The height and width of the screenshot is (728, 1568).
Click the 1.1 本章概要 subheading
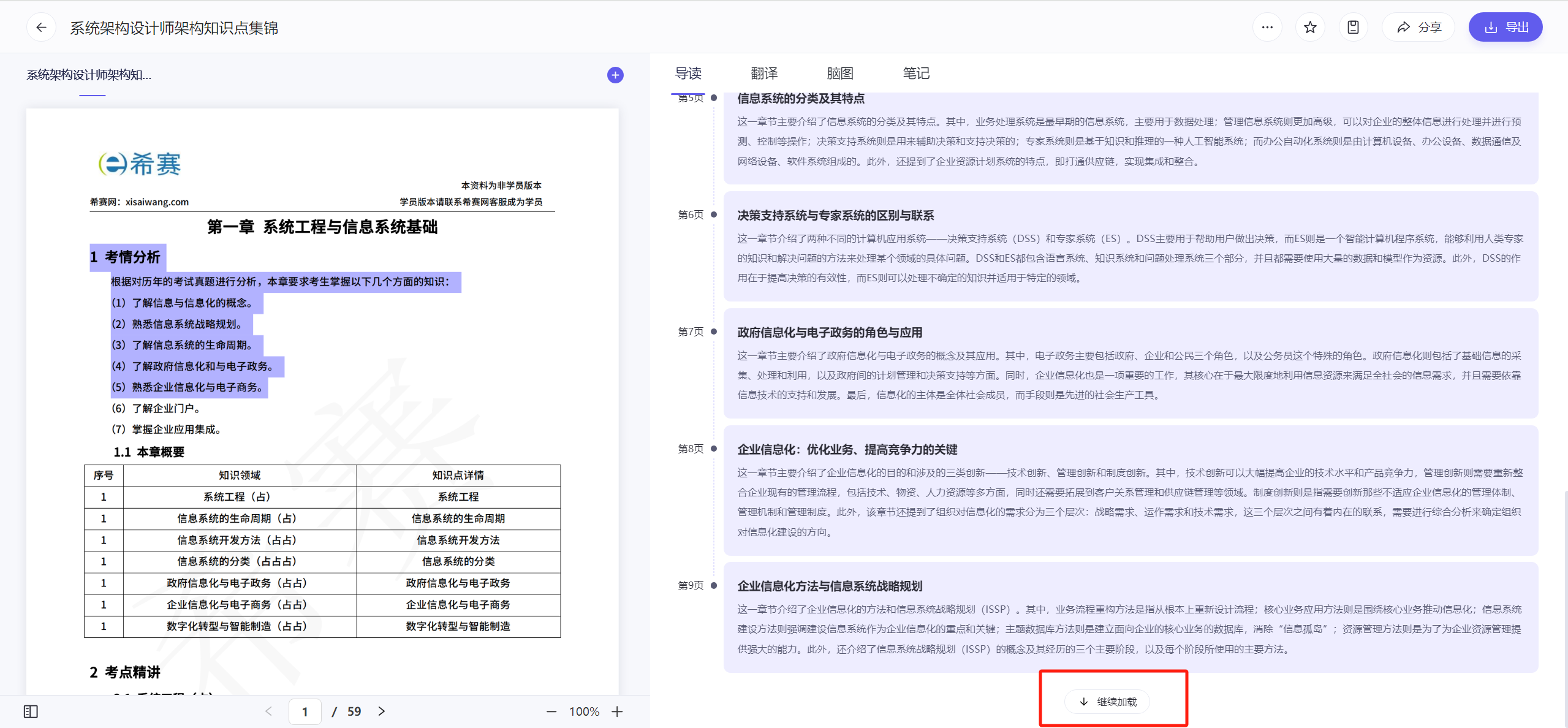click(x=149, y=452)
